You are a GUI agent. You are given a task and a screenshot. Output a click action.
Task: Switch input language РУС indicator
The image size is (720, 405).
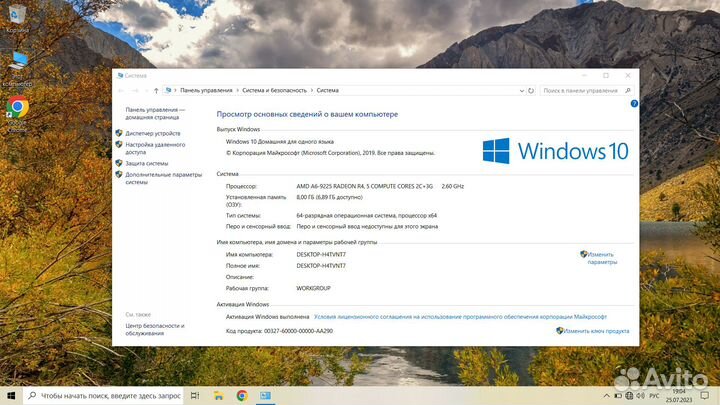[654, 395]
